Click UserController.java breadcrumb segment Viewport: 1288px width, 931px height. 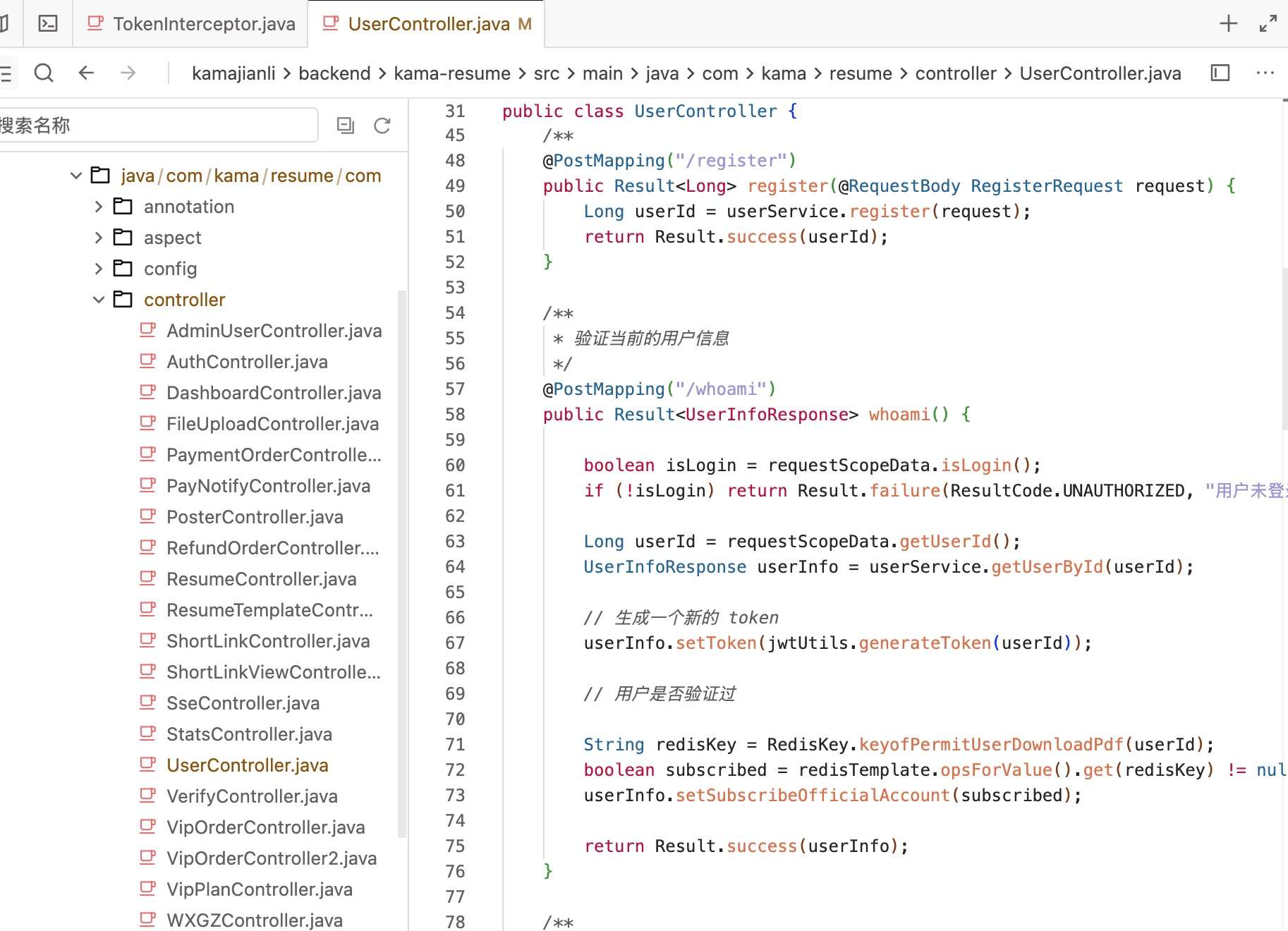pos(1100,73)
